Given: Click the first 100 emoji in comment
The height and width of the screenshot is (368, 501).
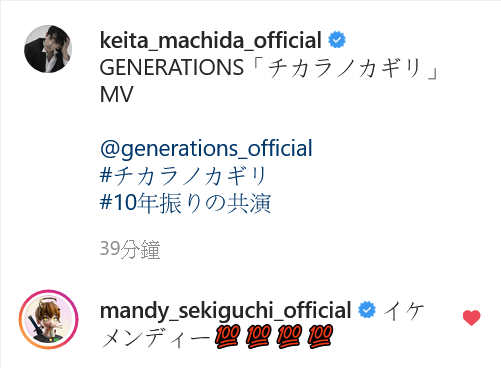Looking at the screenshot, I should point(227,337).
